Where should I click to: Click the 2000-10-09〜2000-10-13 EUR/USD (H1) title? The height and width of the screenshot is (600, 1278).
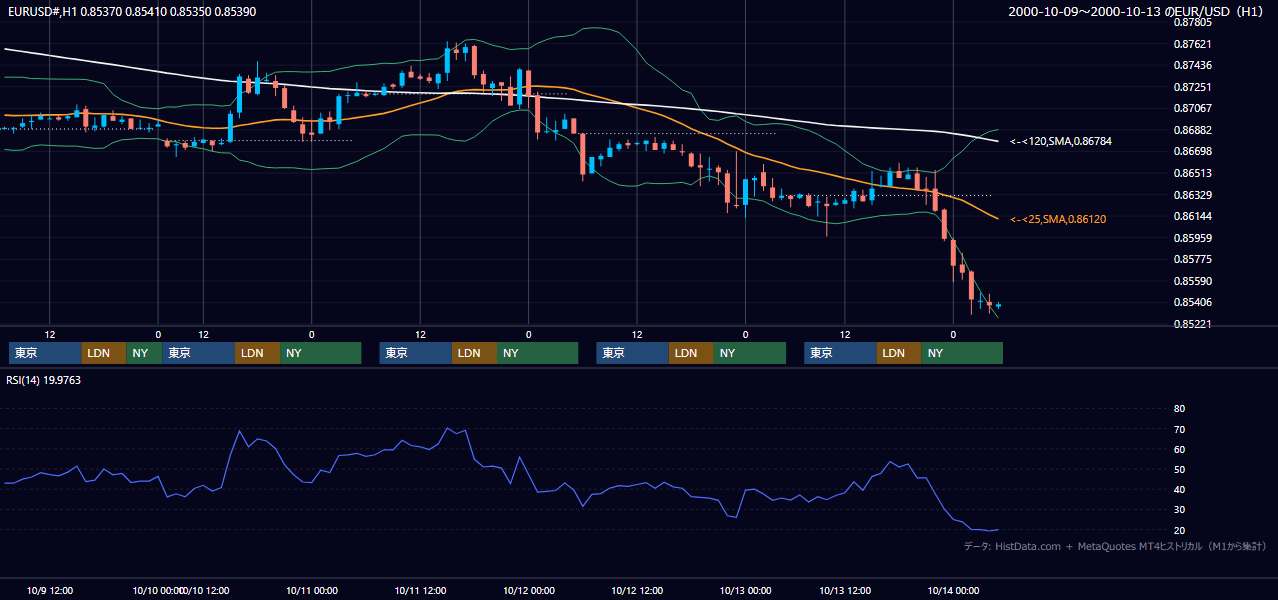coord(1137,11)
